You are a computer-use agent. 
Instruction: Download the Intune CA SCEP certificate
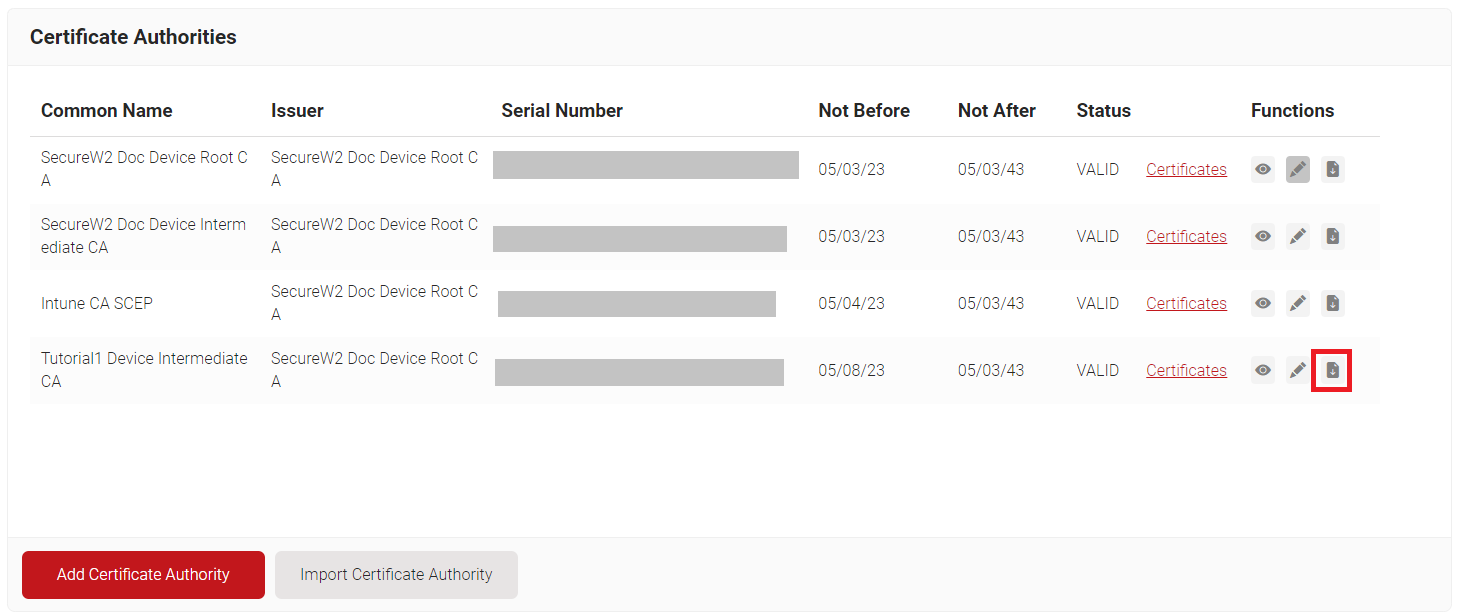tap(1332, 304)
